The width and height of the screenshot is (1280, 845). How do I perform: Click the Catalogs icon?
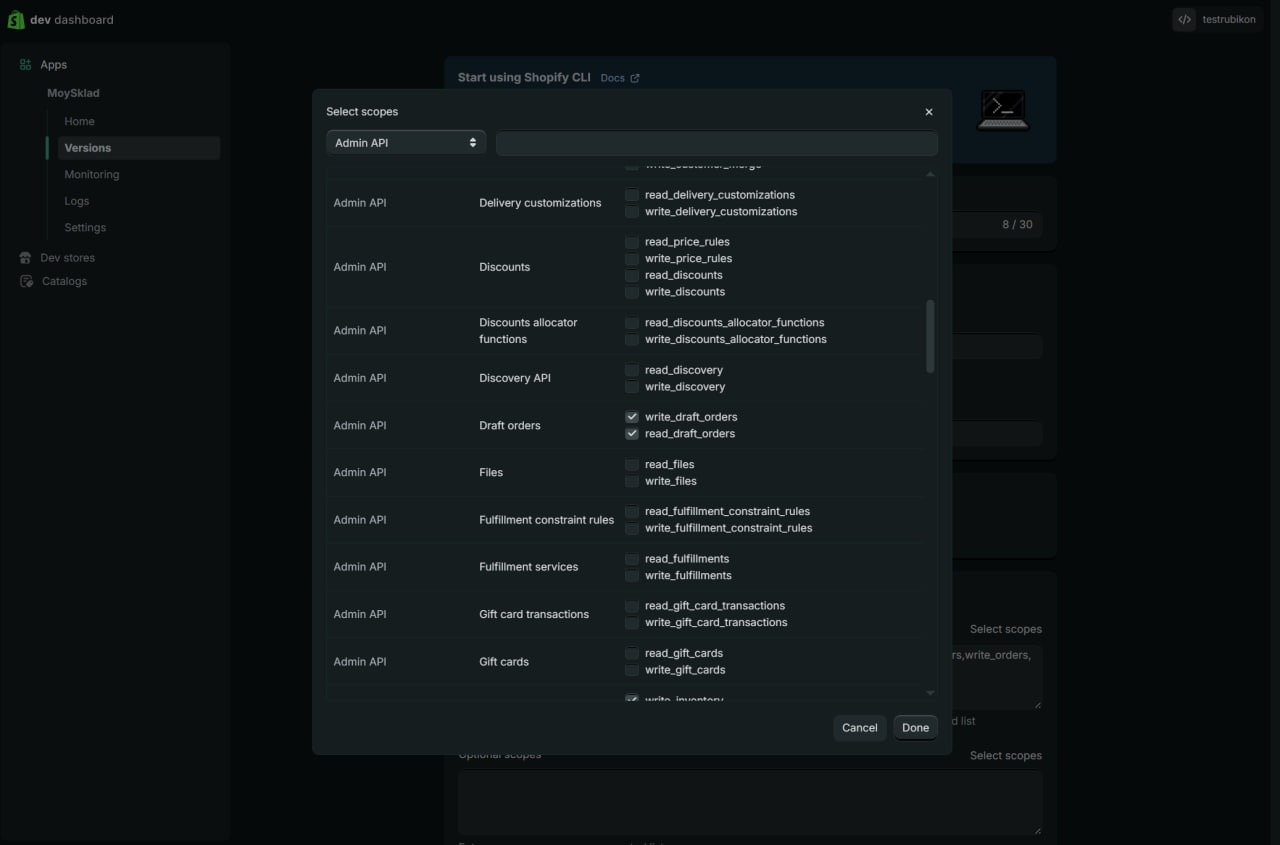(26, 281)
